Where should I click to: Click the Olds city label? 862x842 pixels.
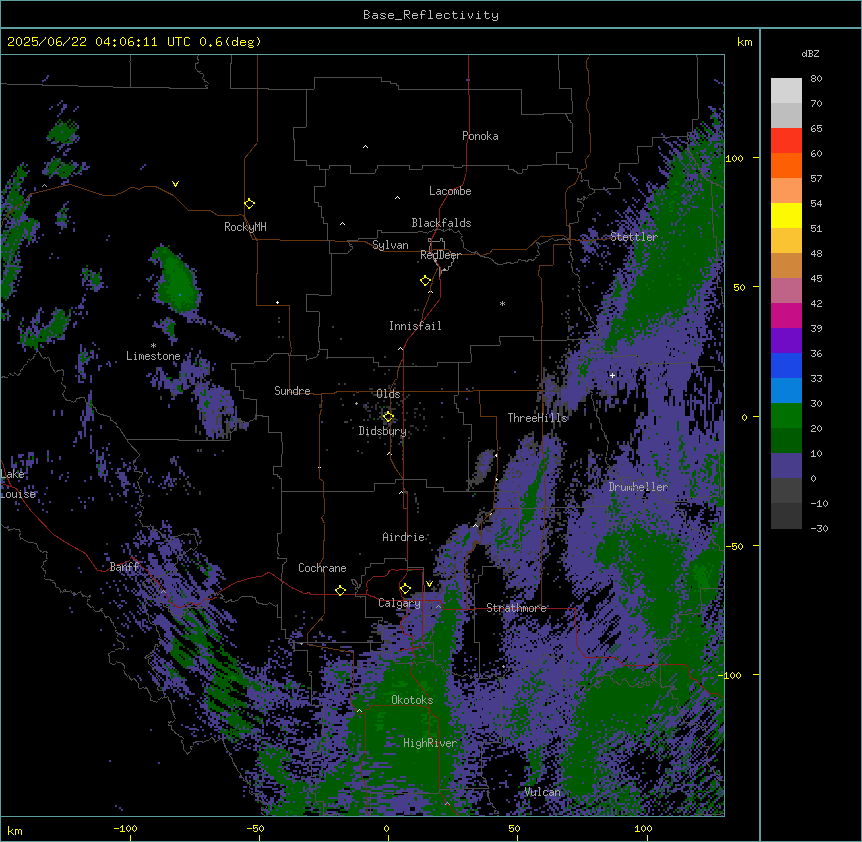[388, 394]
